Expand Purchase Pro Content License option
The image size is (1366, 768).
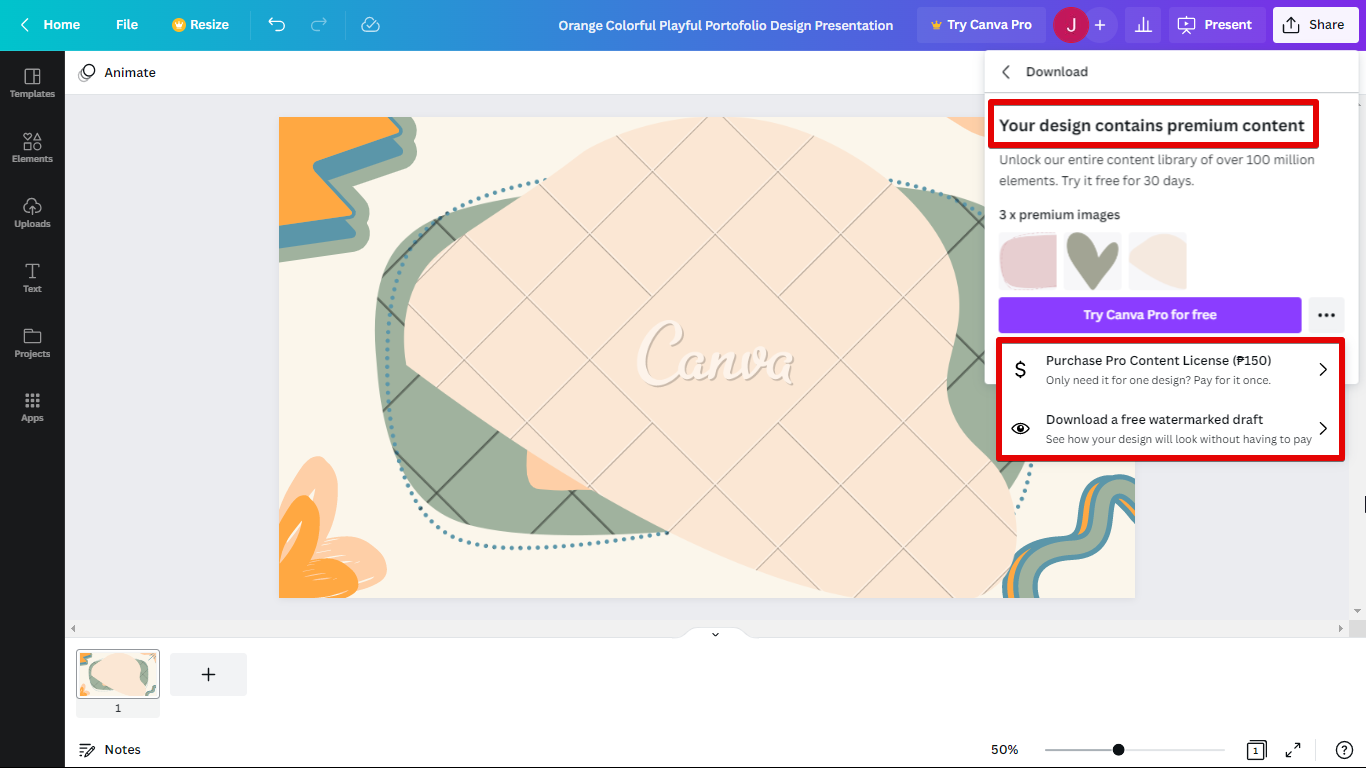click(x=1170, y=370)
